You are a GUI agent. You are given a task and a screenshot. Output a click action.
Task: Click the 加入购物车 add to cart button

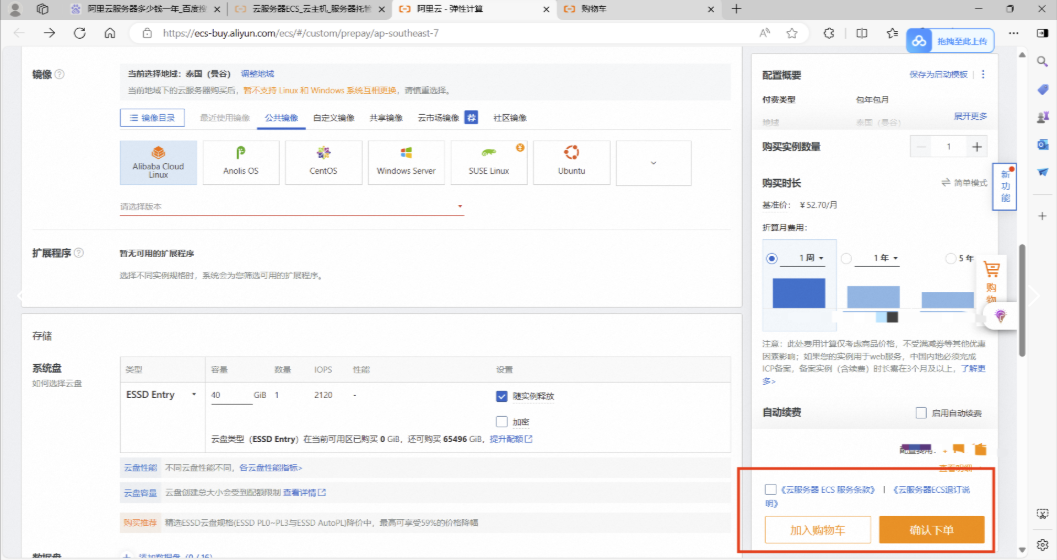817,530
